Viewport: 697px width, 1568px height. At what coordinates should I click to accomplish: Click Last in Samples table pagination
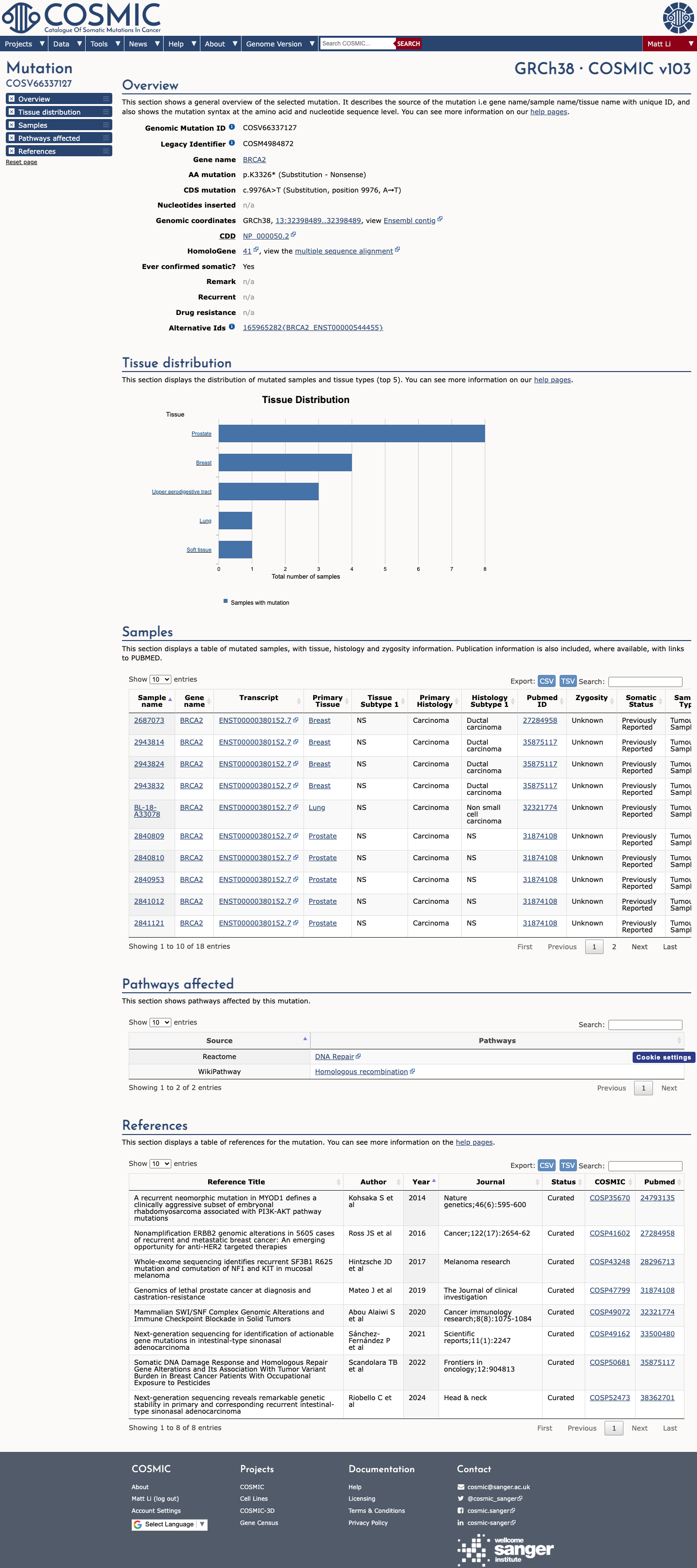[669, 946]
